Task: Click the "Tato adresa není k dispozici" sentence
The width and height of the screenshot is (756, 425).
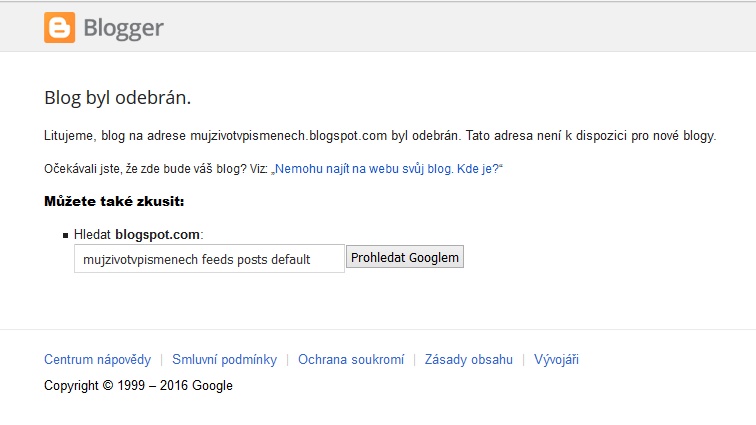Action: point(591,136)
